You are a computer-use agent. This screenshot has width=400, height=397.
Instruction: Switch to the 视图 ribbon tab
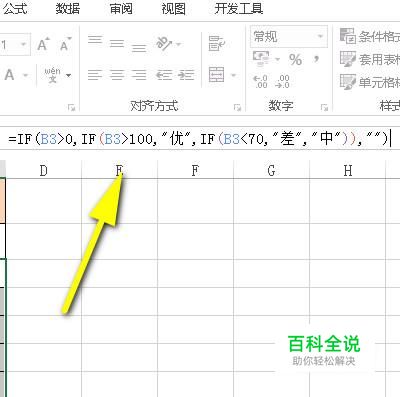point(173,8)
